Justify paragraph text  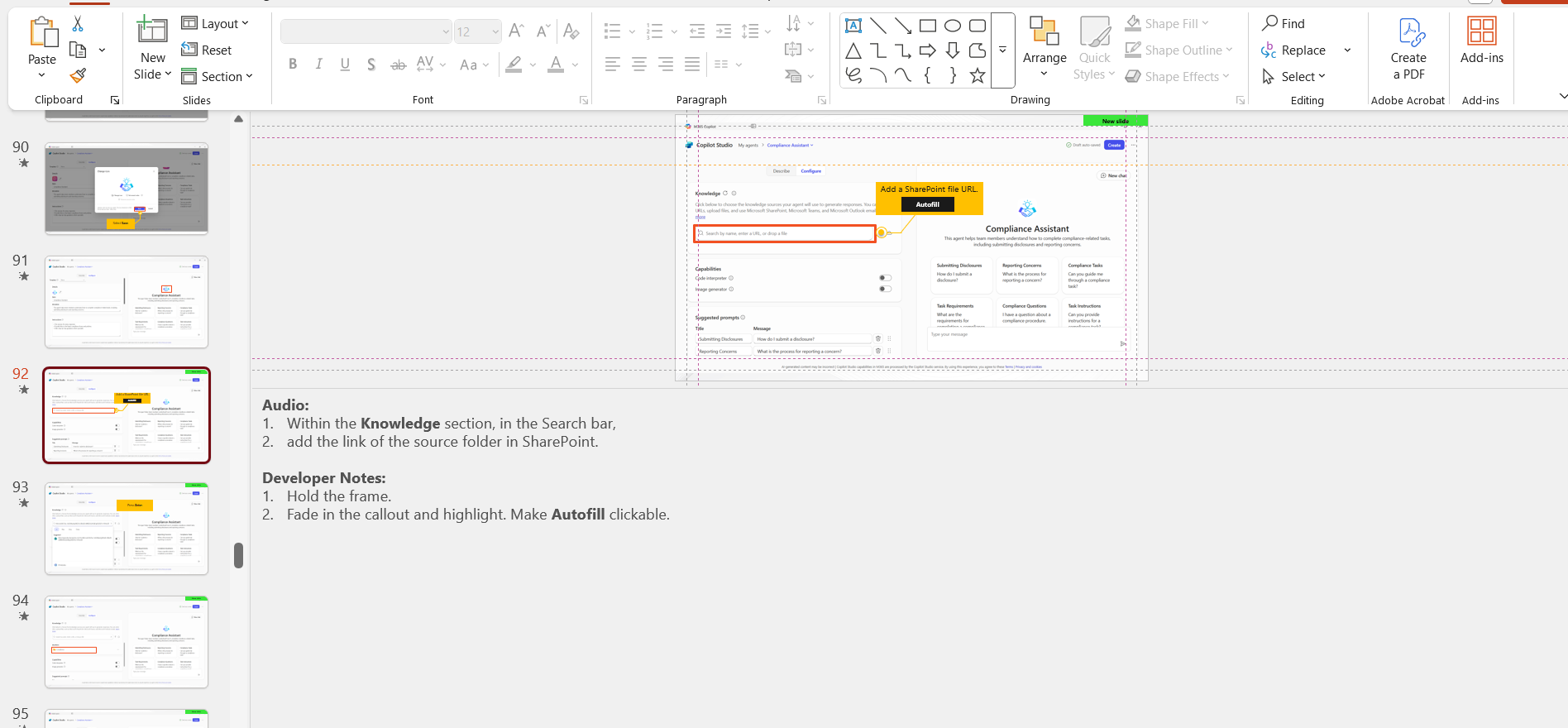[692, 64]
